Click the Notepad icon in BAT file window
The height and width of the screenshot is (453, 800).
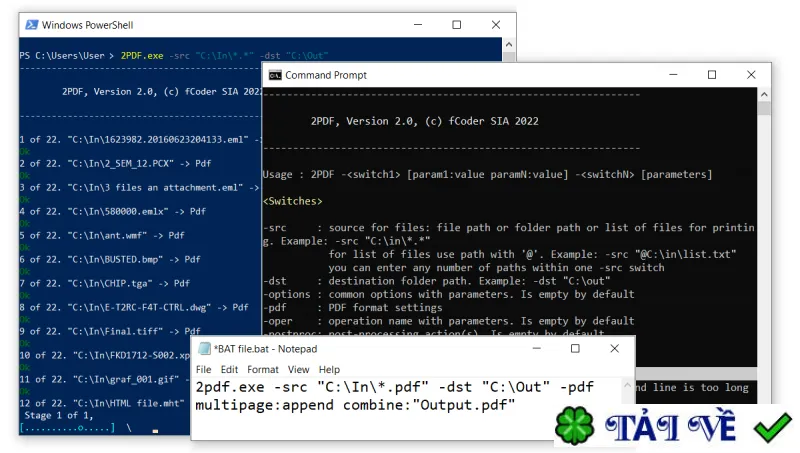[x=204, y=348]
